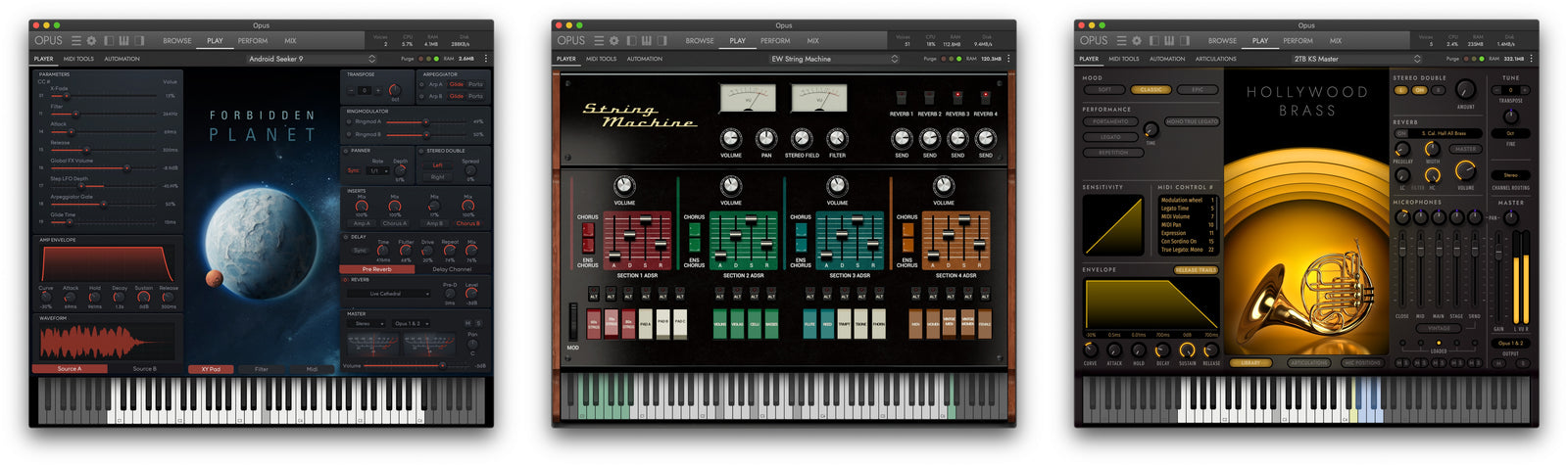Toggle the Reverb 4 switch in String Machine
Viewport: 1568px width, 466px height.
[x=985, y=98]
